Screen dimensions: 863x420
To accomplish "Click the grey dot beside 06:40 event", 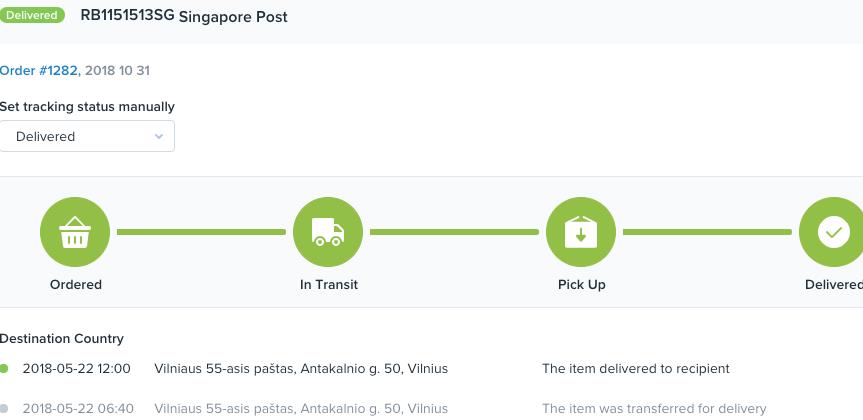I will click(x=4, y=409).
